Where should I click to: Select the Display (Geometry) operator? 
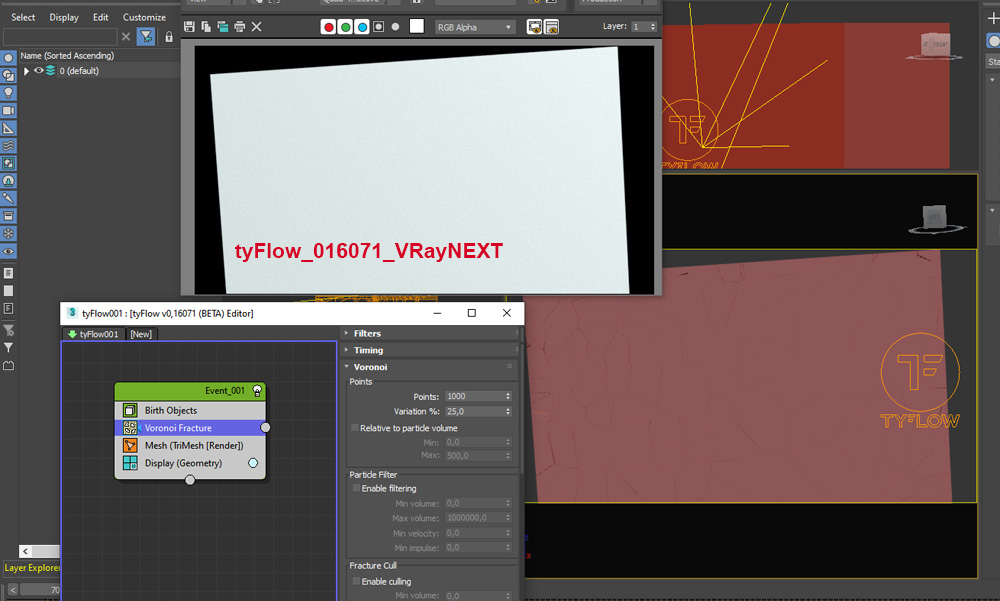190,463
